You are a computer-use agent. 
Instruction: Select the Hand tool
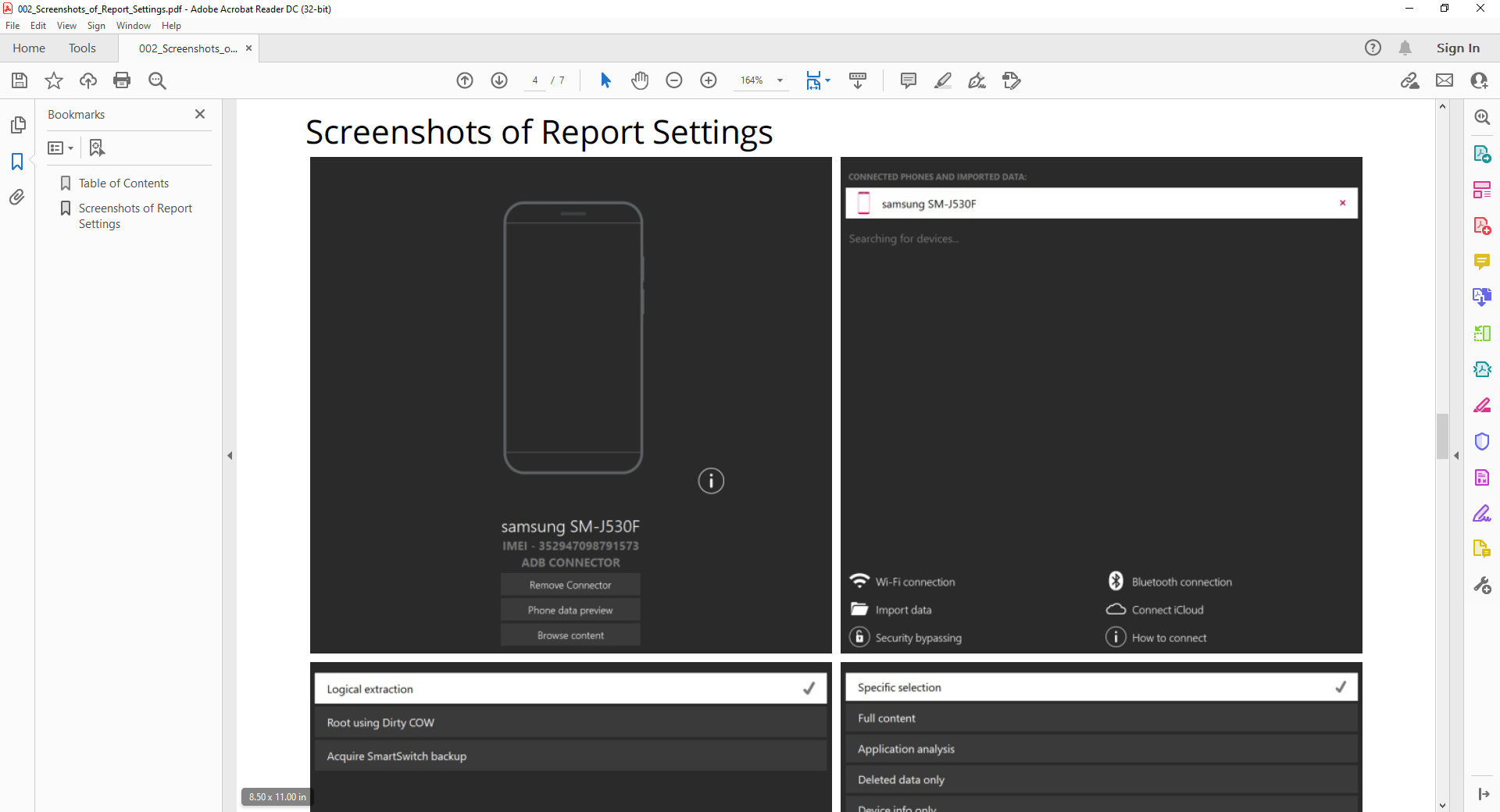click(640, 80)
